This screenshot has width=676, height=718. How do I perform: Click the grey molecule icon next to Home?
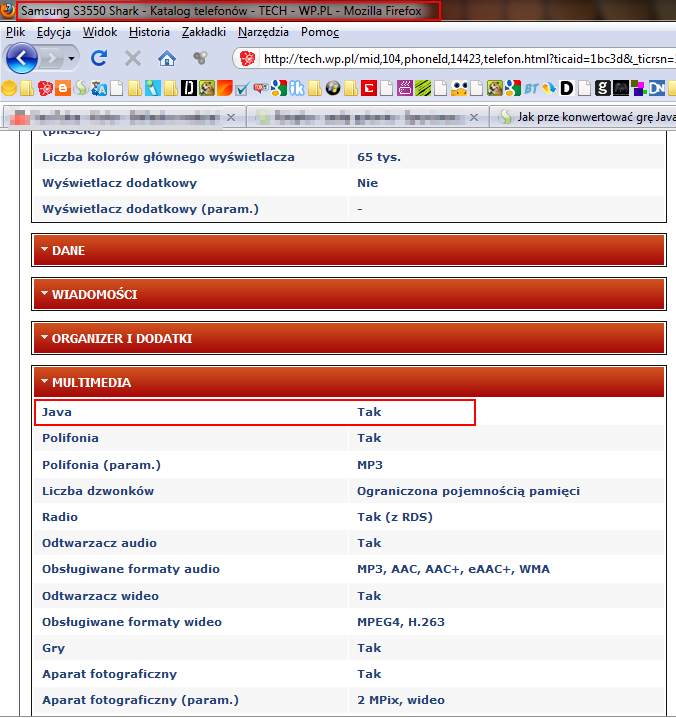[x=200, y=58]
